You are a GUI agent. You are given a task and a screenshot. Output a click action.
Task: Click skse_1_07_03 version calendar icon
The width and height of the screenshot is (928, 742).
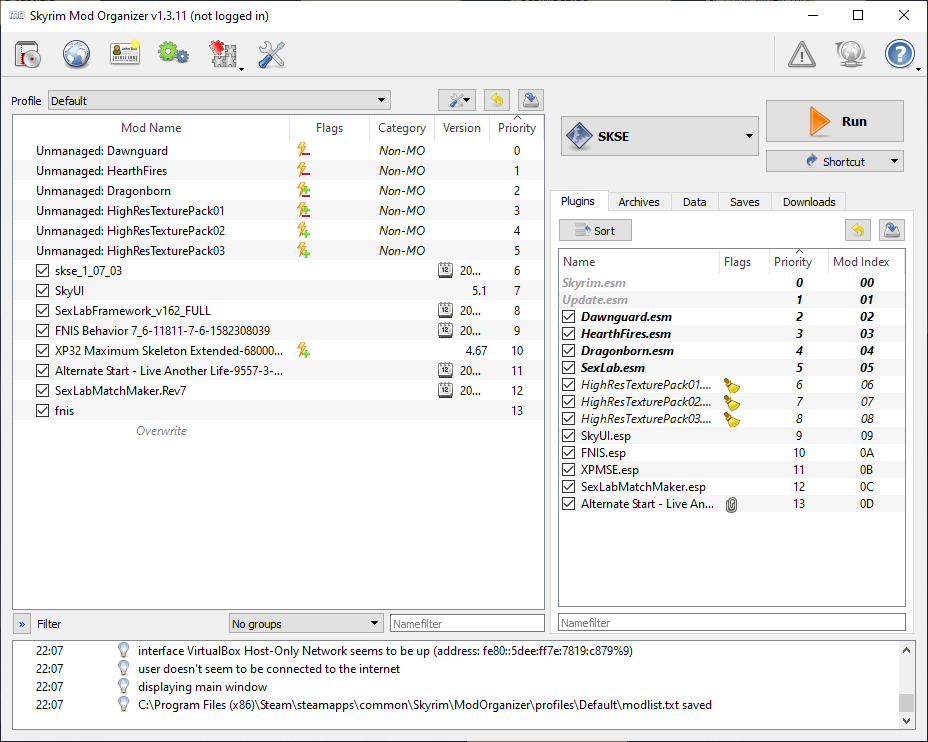click(445, 270)
